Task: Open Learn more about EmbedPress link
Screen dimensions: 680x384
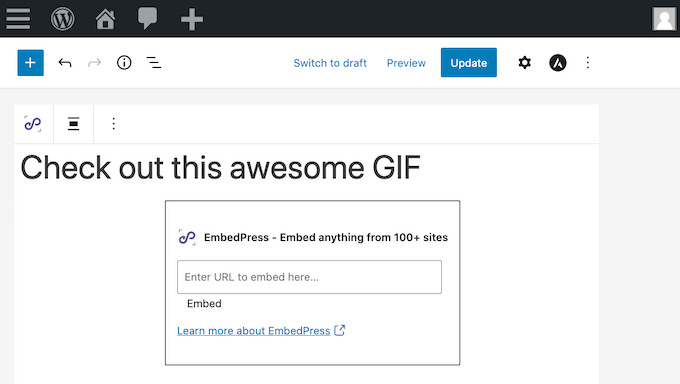Action: 254,331
